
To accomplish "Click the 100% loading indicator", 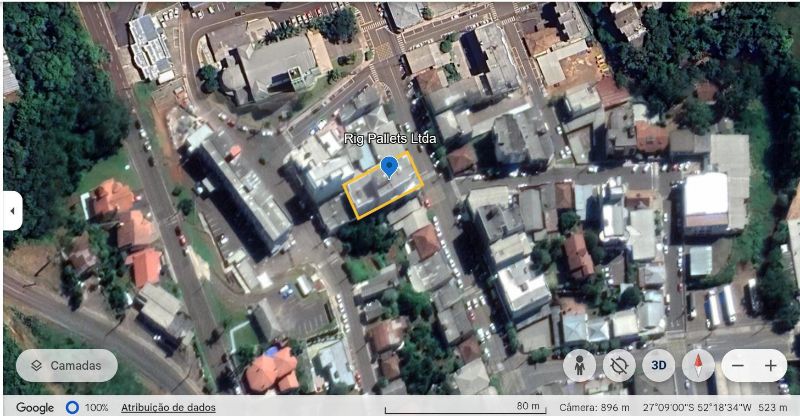I will click(x=87, y=407).
